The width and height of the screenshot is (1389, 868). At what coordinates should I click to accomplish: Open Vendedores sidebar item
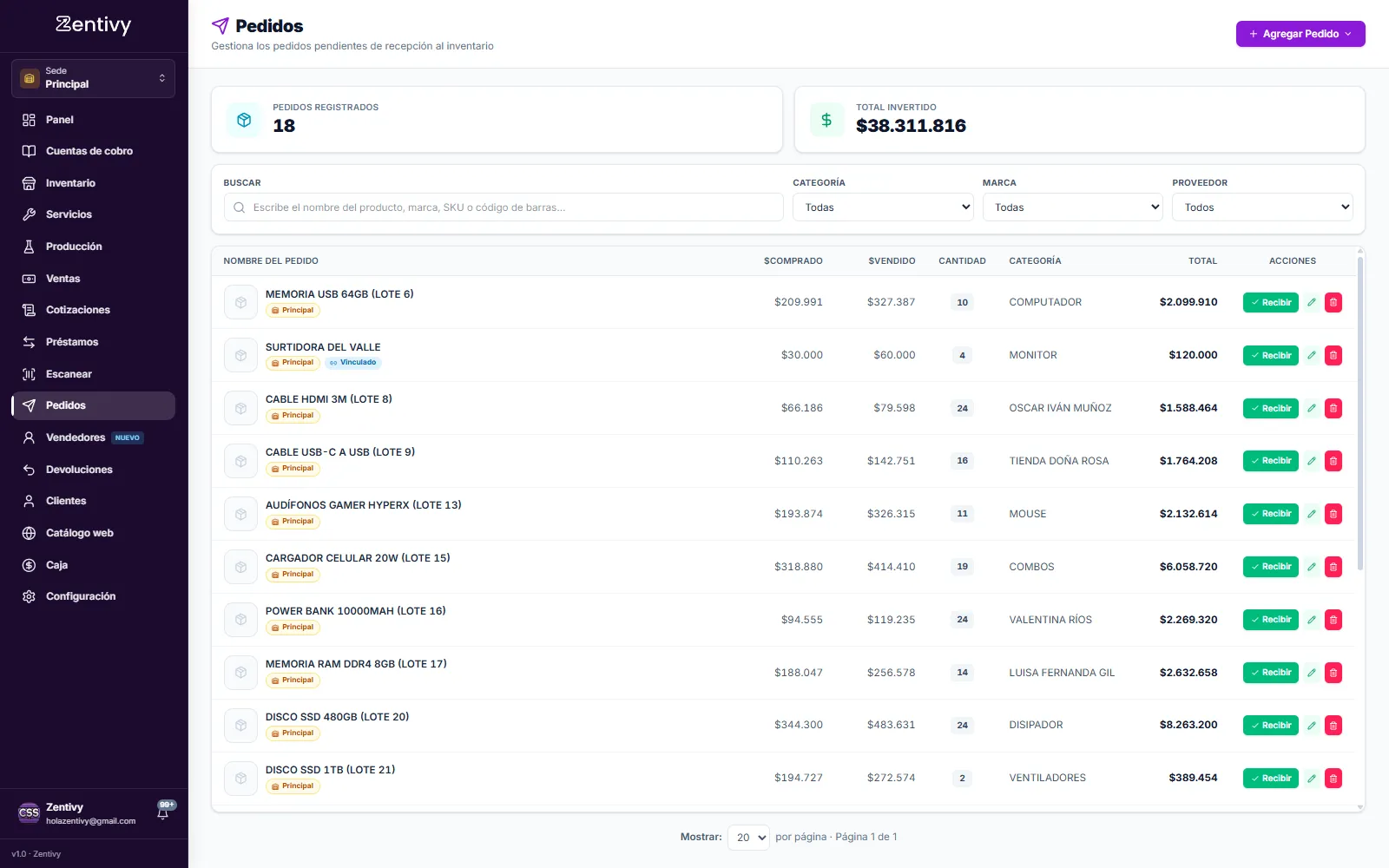pos(93,437)
